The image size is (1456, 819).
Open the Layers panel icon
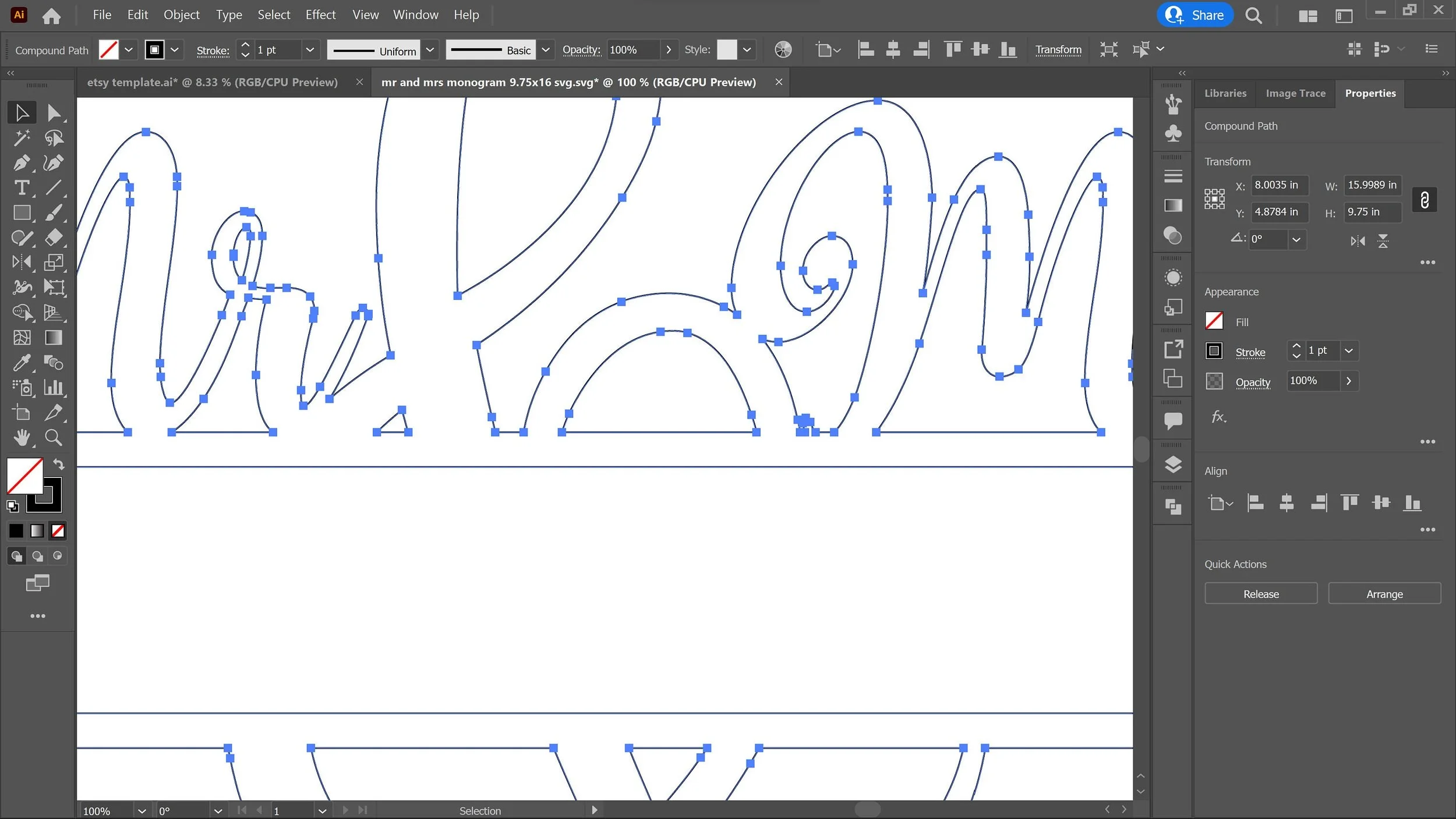coord(1173,464)
